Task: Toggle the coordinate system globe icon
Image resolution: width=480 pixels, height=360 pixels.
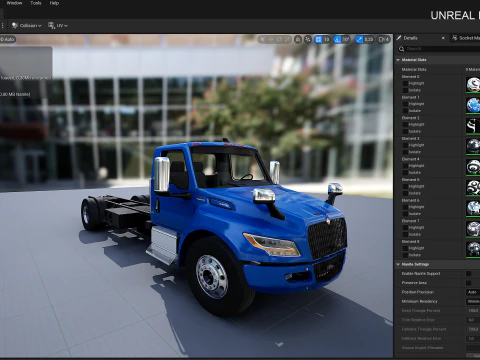Action: (x=298, y=40)
